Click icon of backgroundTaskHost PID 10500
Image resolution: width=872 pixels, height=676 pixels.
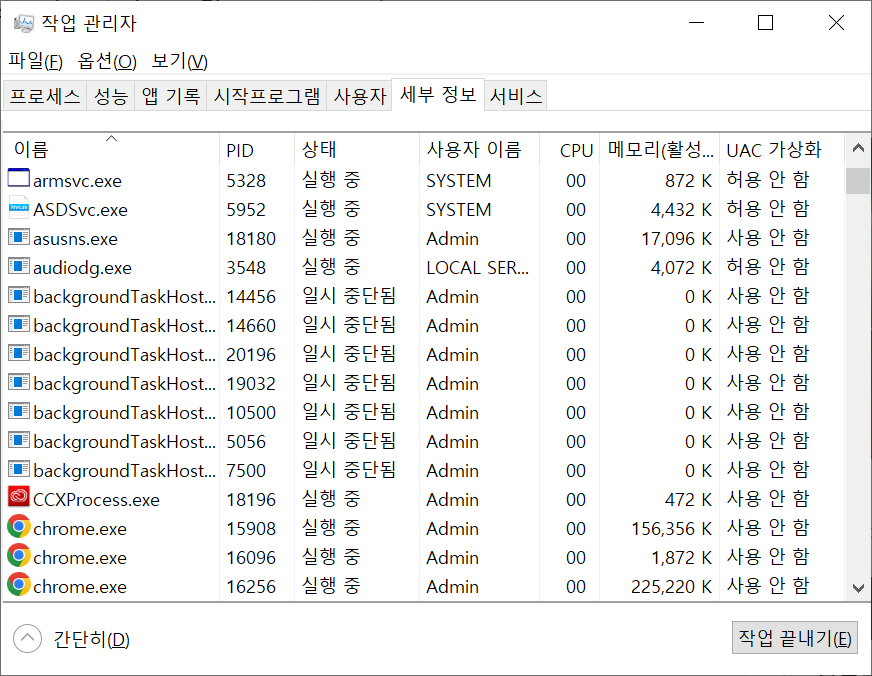pos(18,411)
